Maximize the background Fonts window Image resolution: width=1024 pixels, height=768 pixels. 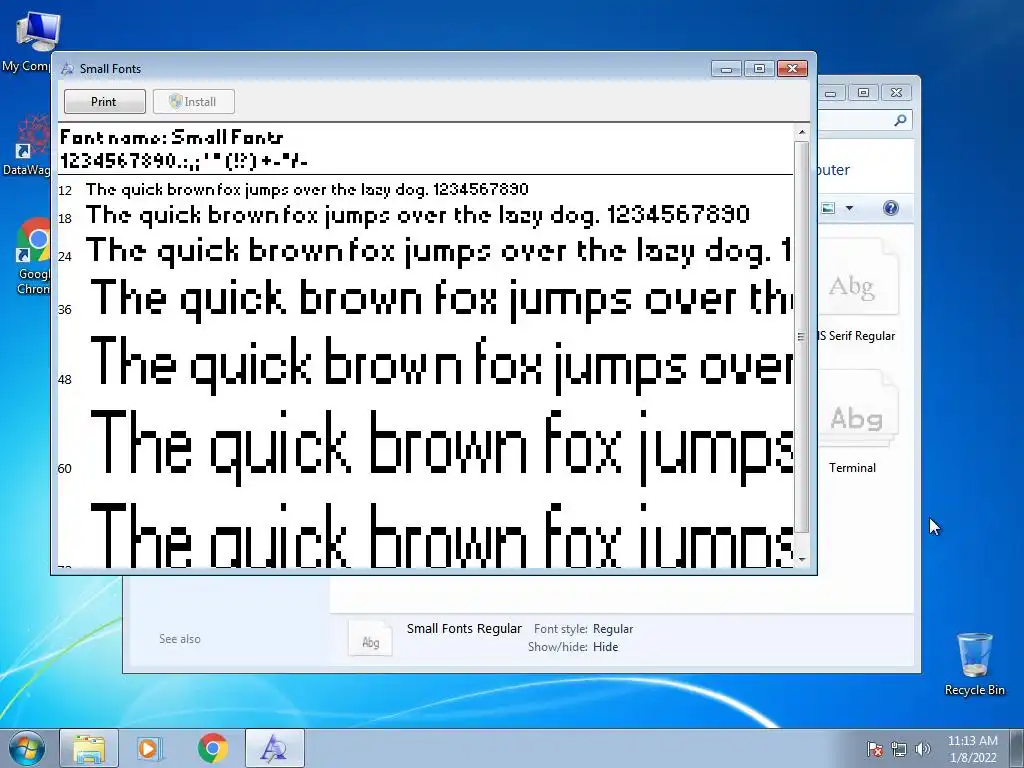[863, 93]
